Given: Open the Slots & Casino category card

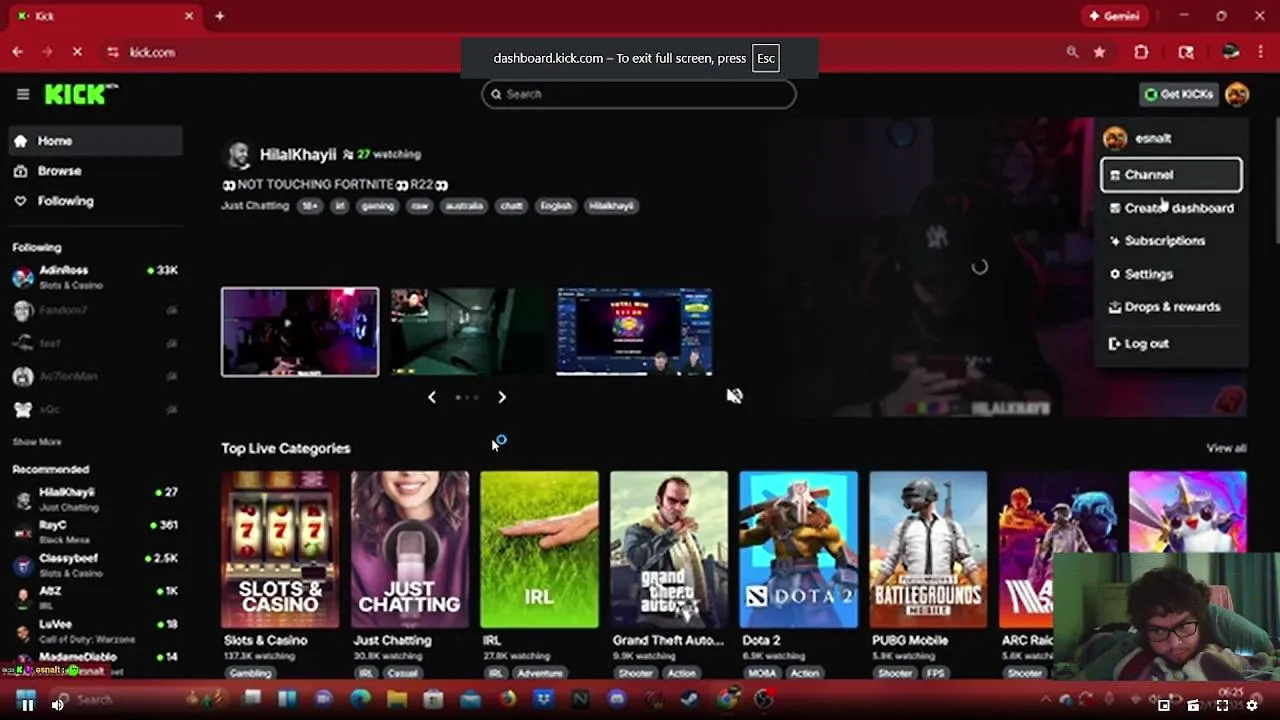Looking at the screenshot, I should 280,550.
